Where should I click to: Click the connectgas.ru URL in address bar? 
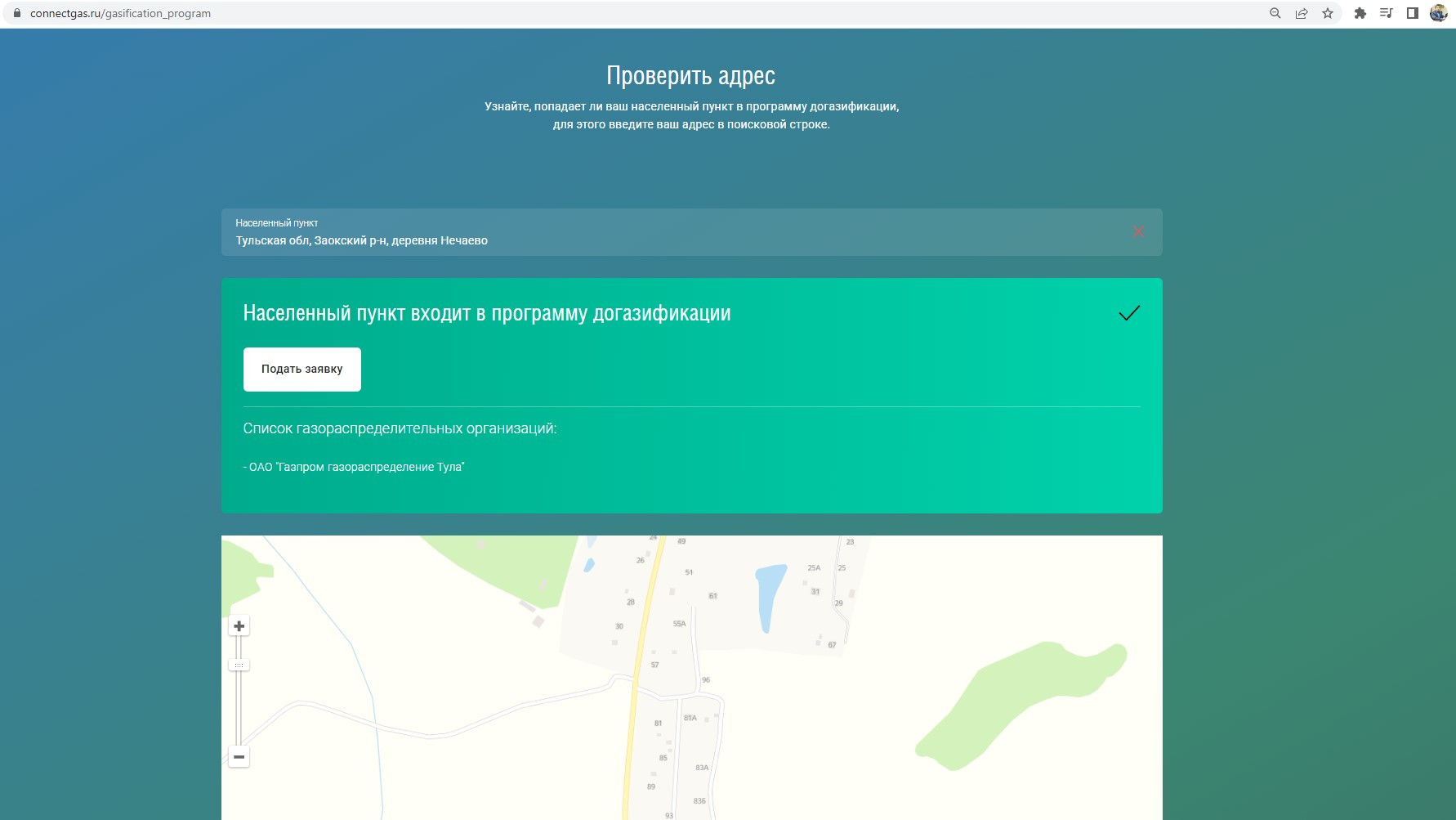point(120,13)
